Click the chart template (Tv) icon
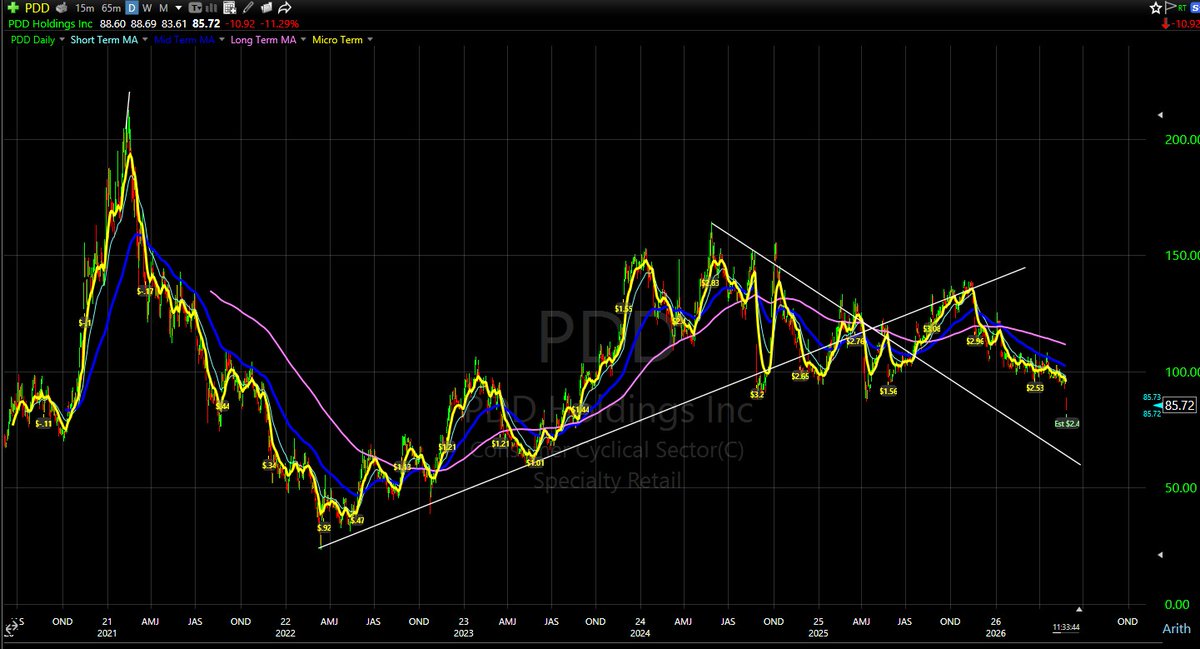 195,8
